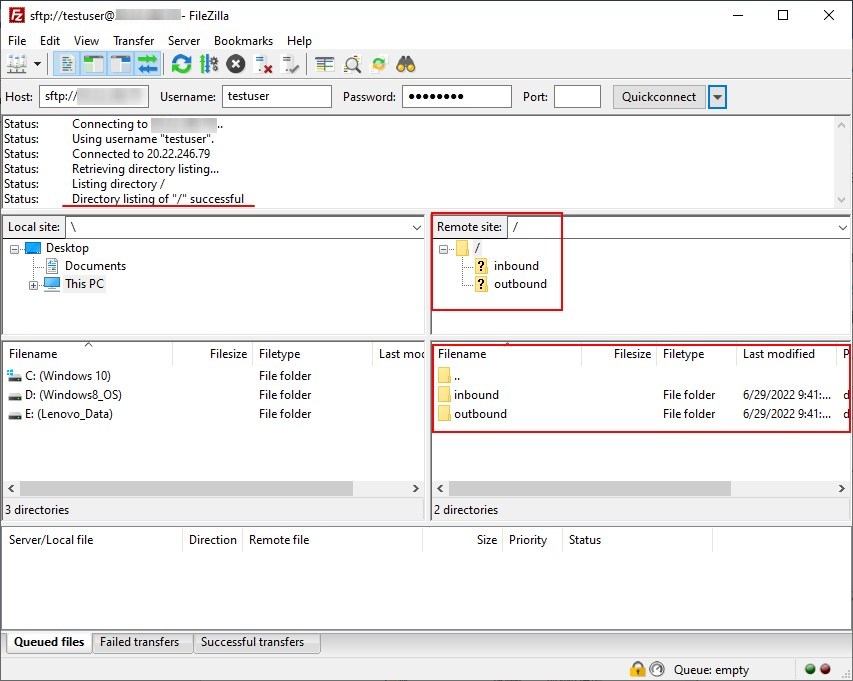The height and width of the screenshot is (681, 853).
Task: Disconnect from the current server
Action: pyautogui.click(x=263, y=65)
